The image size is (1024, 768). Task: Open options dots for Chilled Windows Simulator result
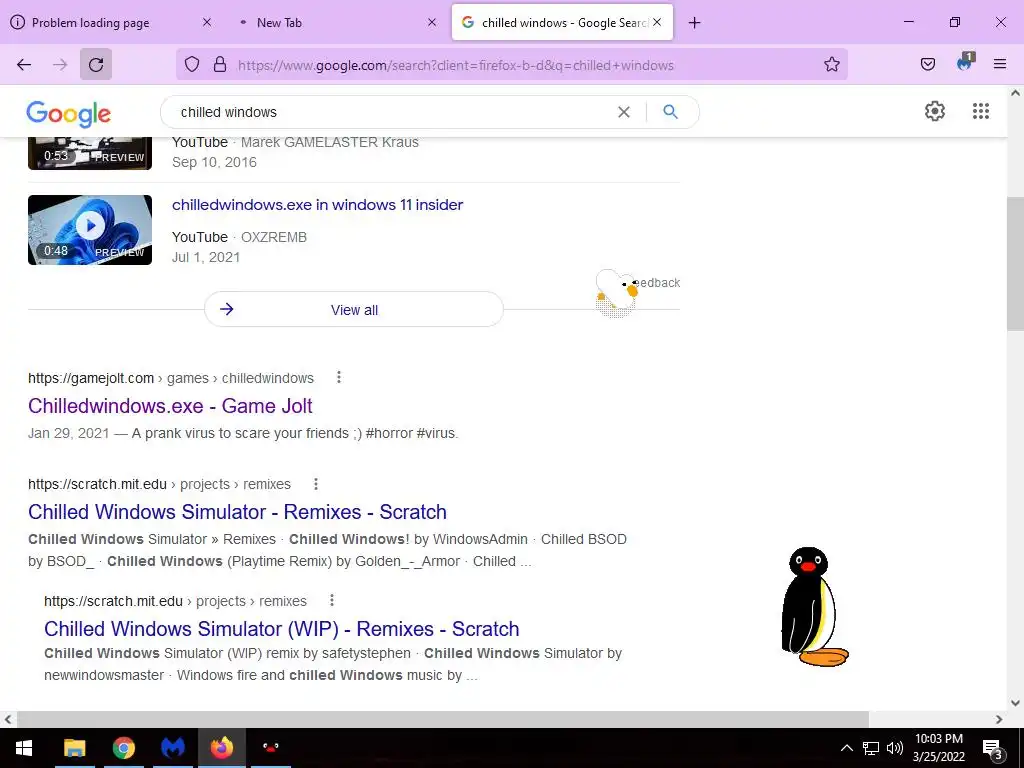click(x=316, y=484)
